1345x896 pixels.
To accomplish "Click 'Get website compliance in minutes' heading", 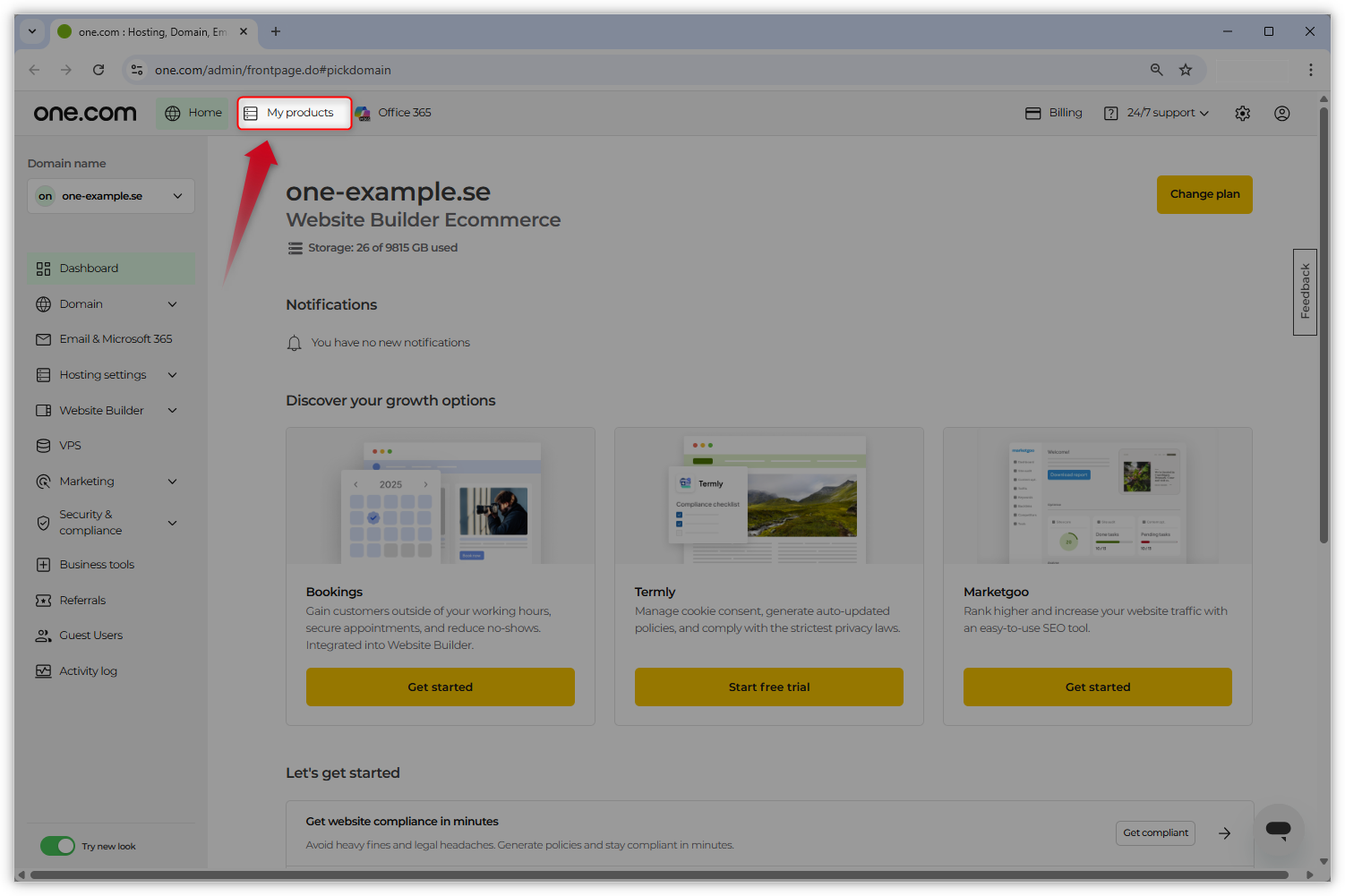I will pos(402,822).
